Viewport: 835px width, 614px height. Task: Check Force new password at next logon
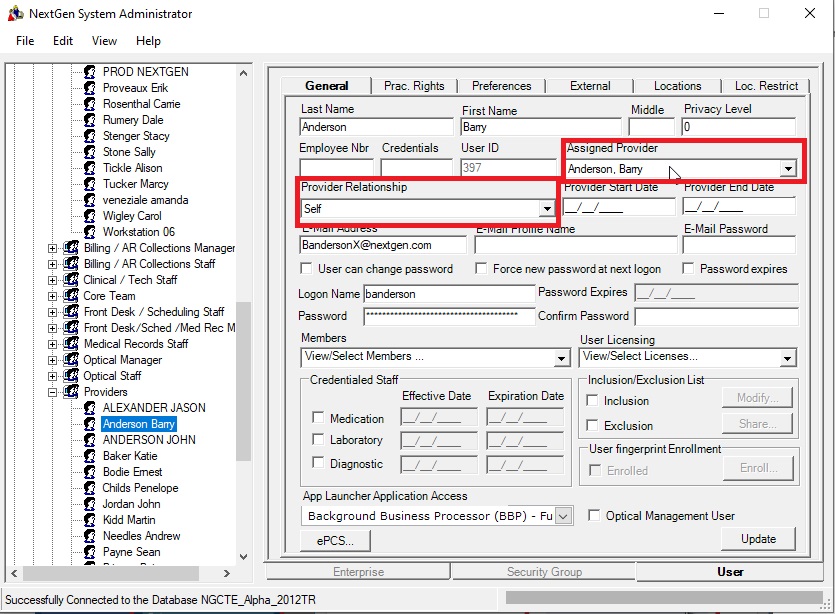pos(481,268)
